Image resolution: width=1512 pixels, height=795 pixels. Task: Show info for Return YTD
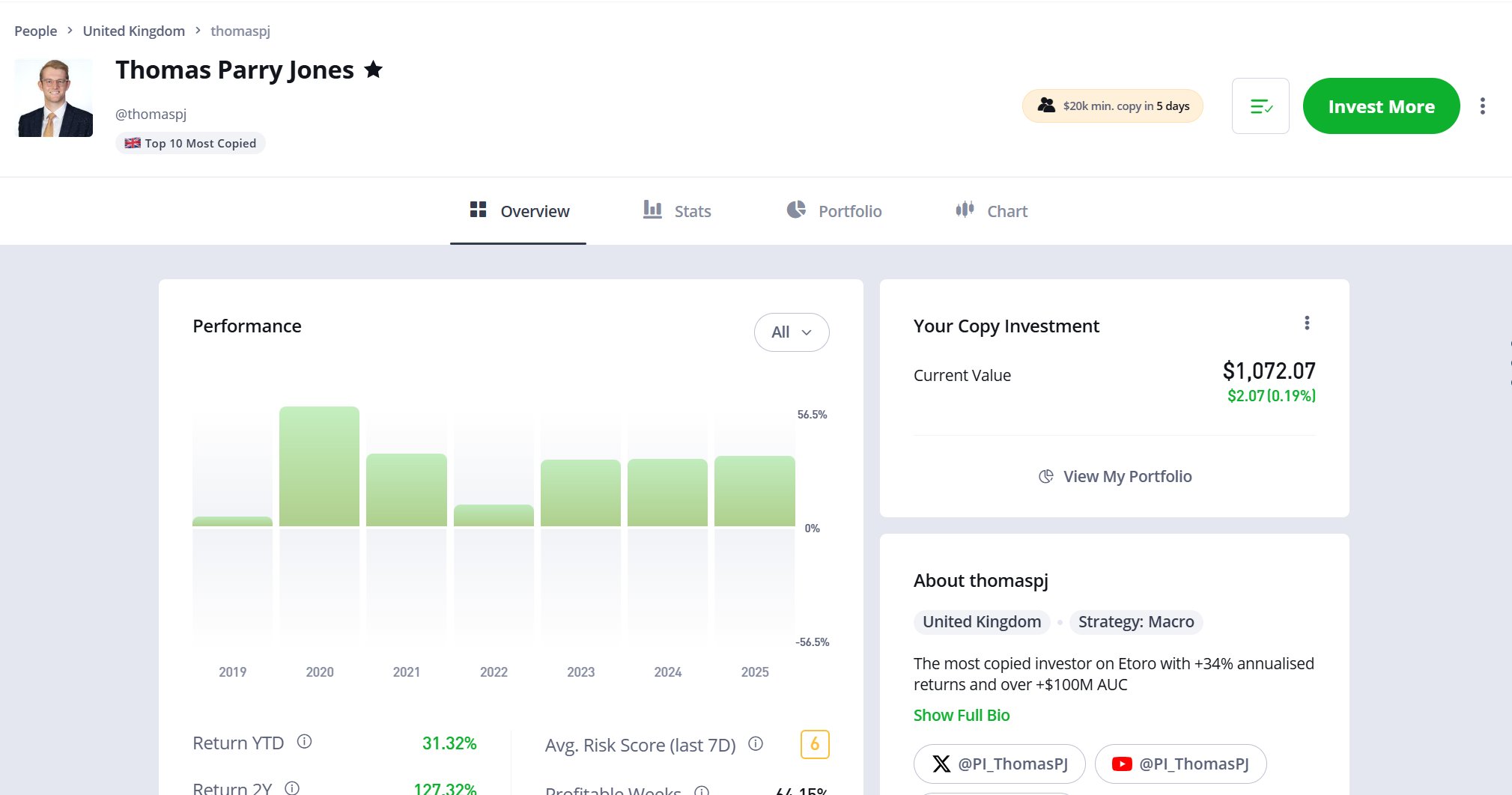304,741
